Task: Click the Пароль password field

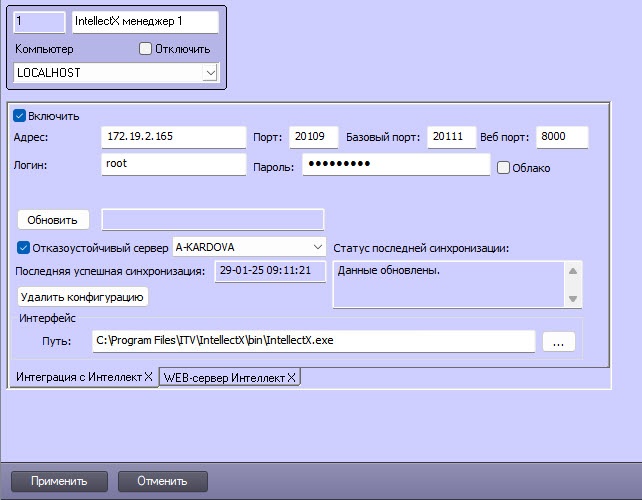Action: 396,164
